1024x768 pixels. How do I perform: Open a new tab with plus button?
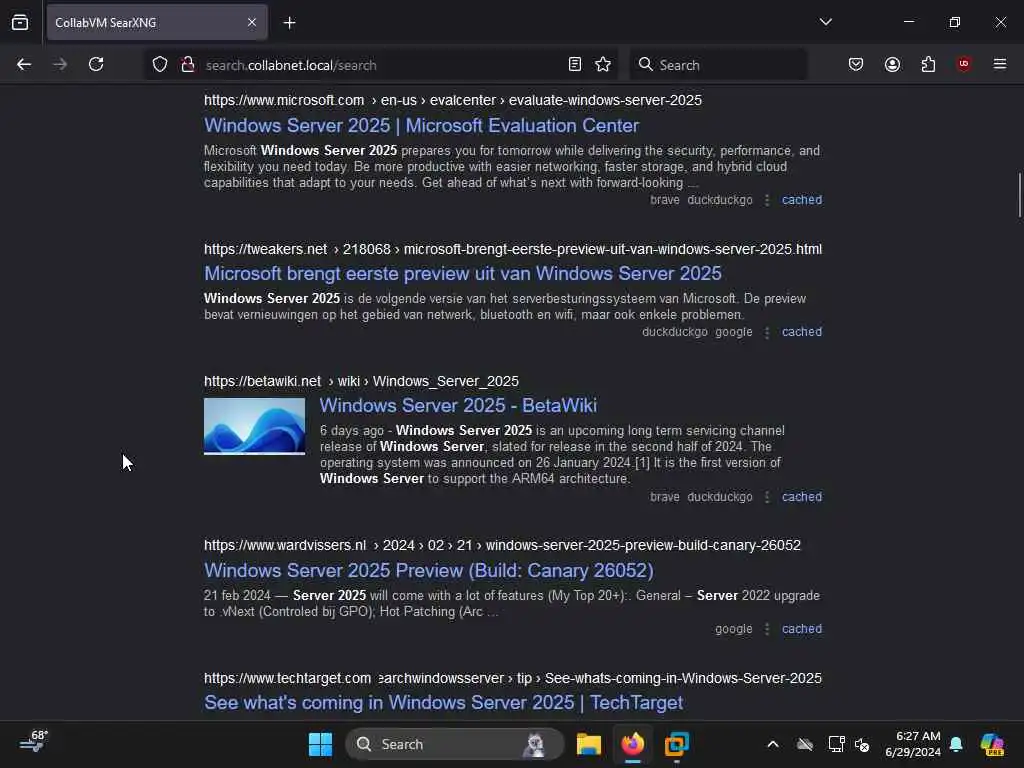[289, 23]
